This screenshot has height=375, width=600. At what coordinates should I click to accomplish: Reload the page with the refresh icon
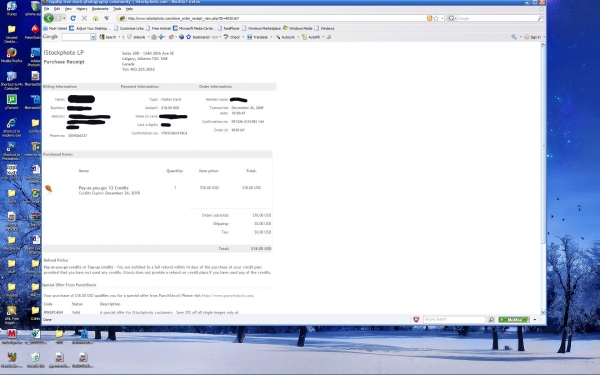click(73, 18)
